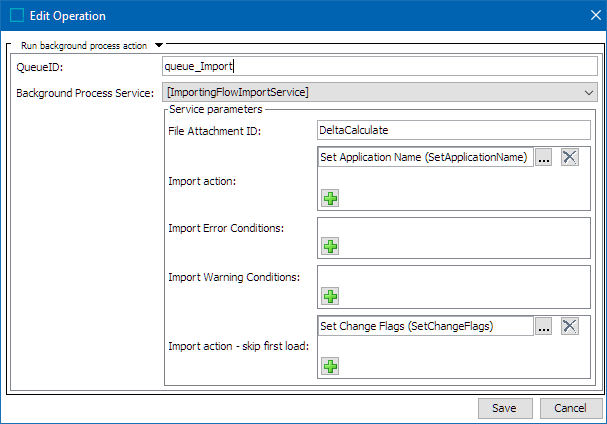The height and width of the screenshot is (424, 607).
Task: Click the ImportingFlowImportService combo box chevron
Action: click(x=589, y=93)
